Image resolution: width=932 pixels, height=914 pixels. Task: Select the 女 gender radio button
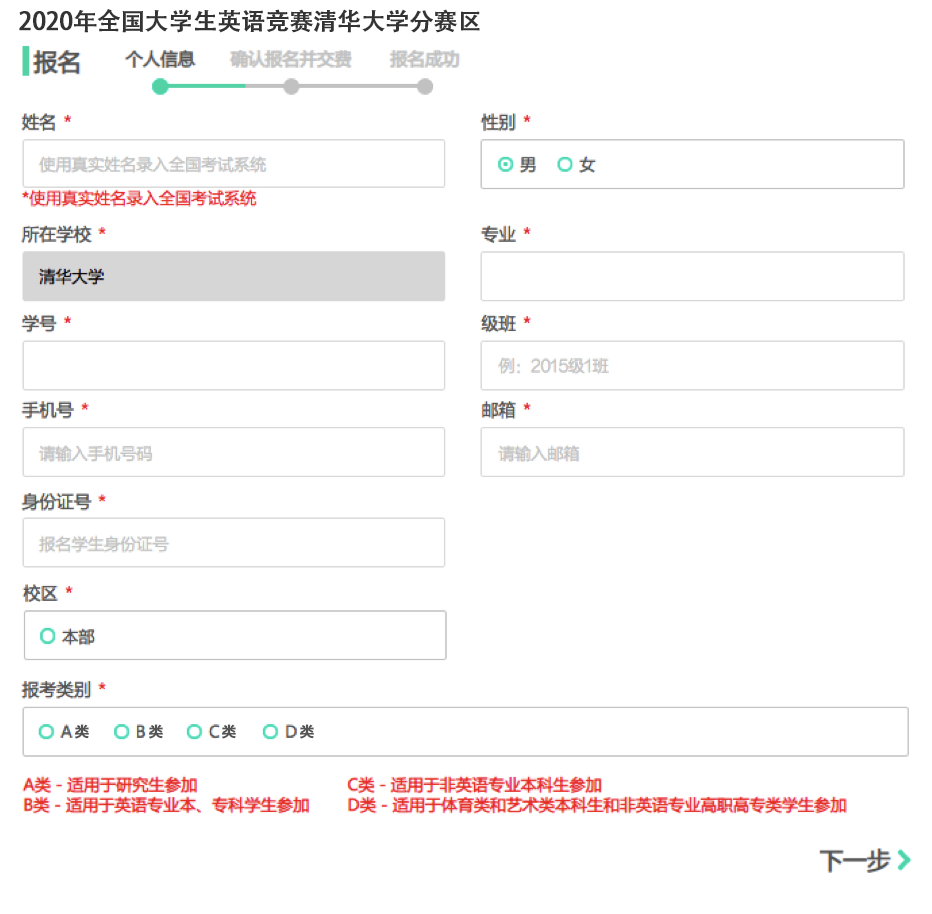565,165
